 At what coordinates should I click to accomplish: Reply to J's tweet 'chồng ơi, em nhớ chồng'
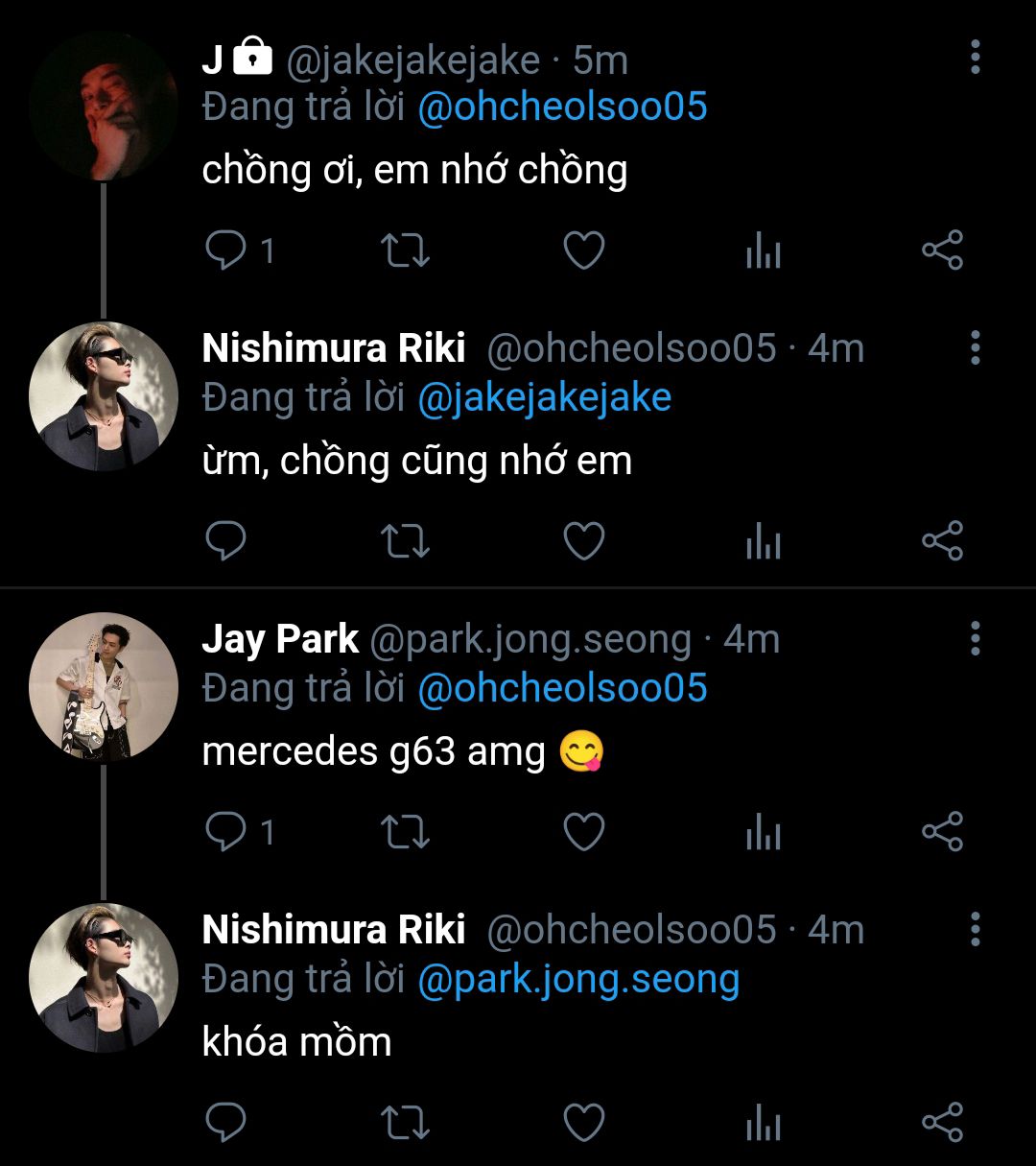[x=226, y=250]
